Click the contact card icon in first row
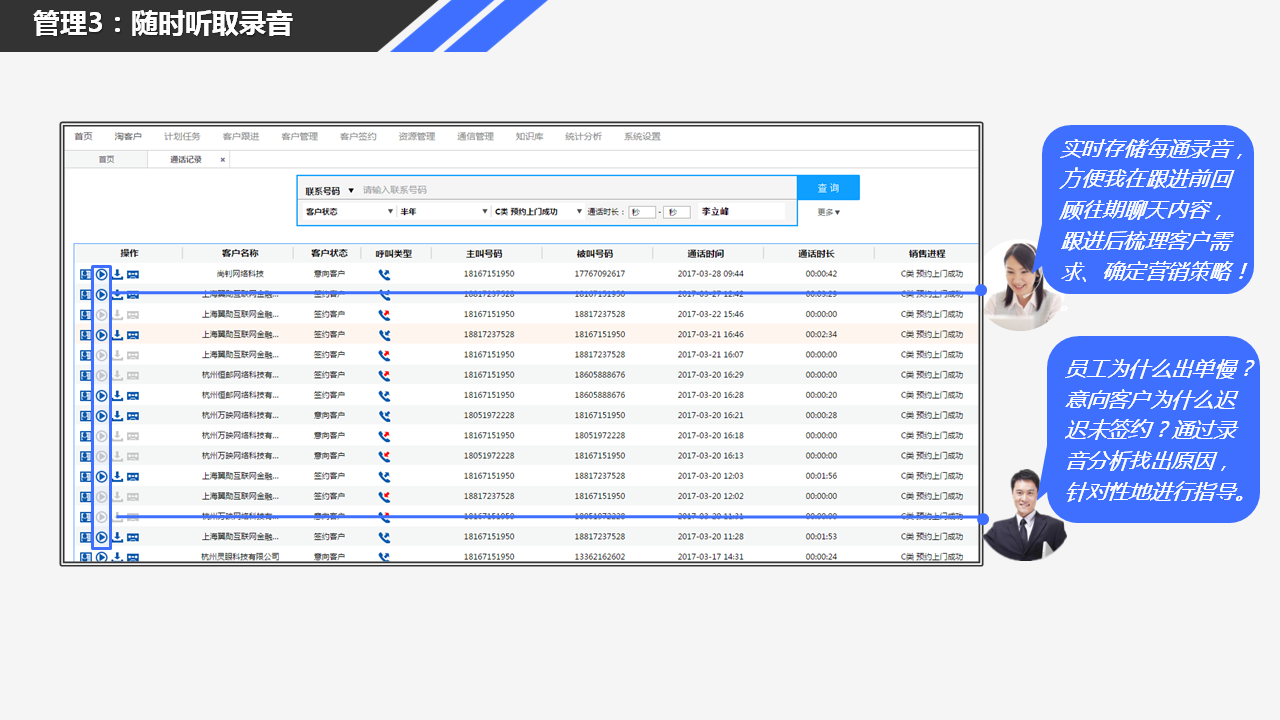 point(86,274)
